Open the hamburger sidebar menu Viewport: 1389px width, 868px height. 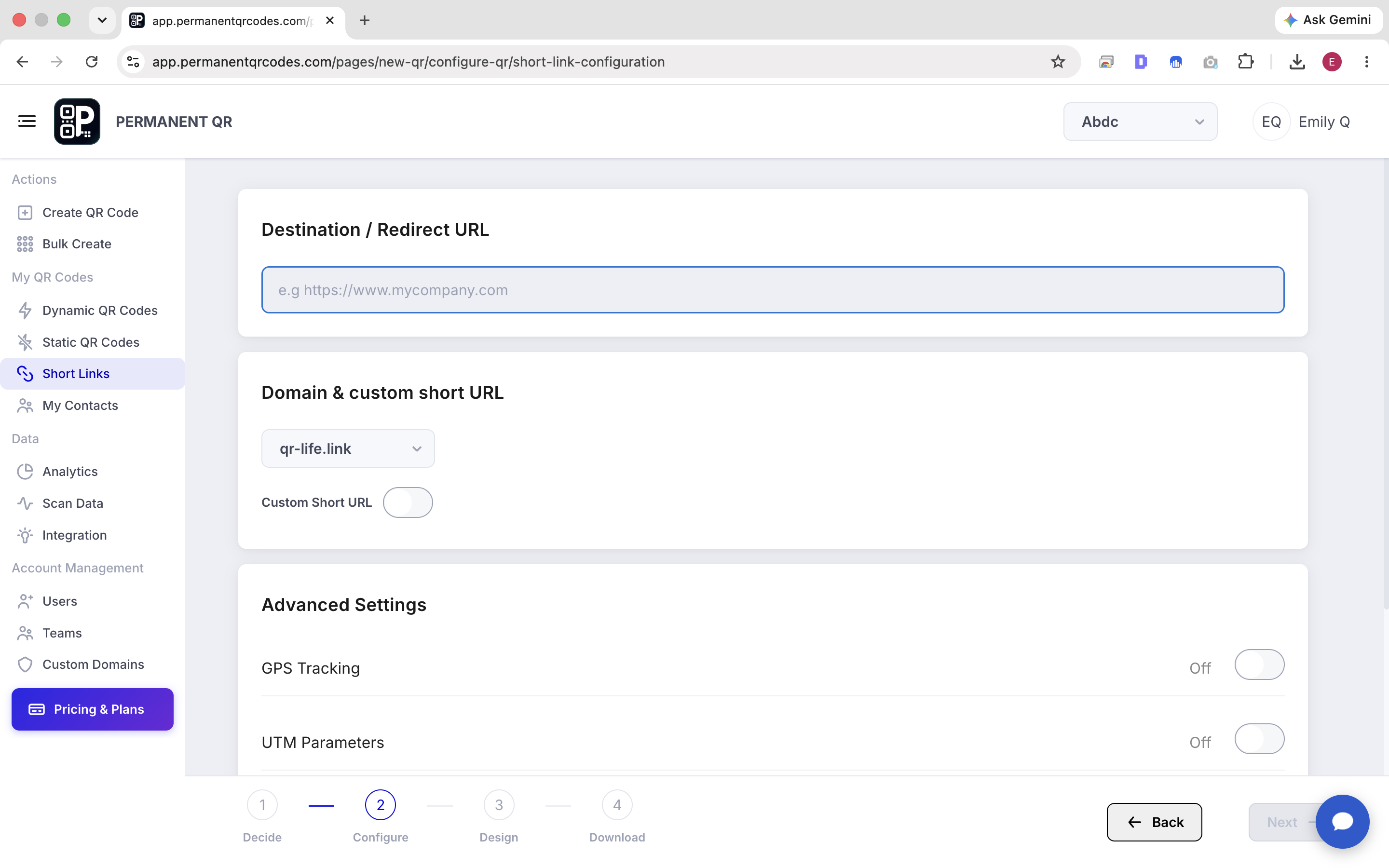tap(27, 121)
